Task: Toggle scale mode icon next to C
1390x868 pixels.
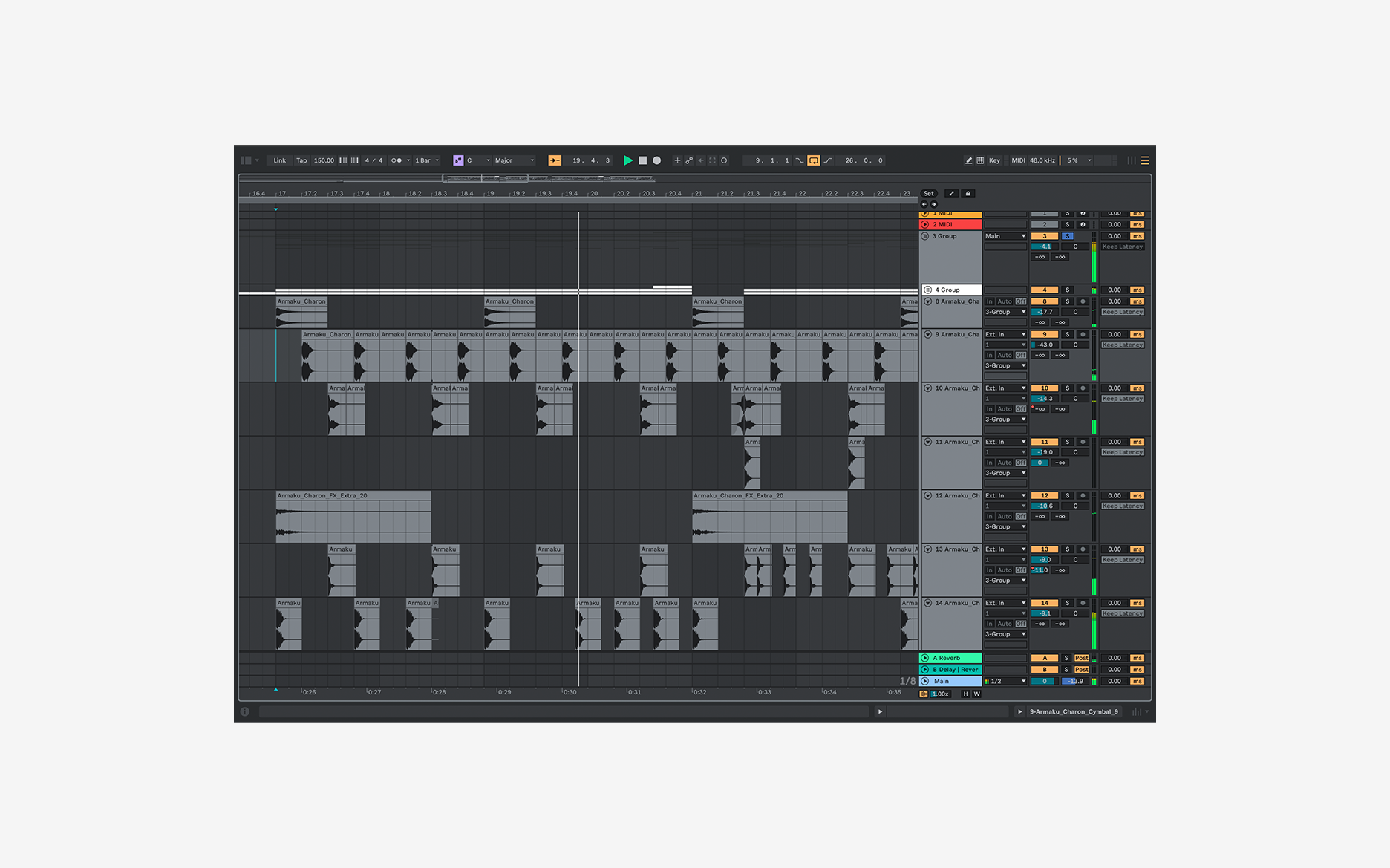Action: [x=458, y=160]
